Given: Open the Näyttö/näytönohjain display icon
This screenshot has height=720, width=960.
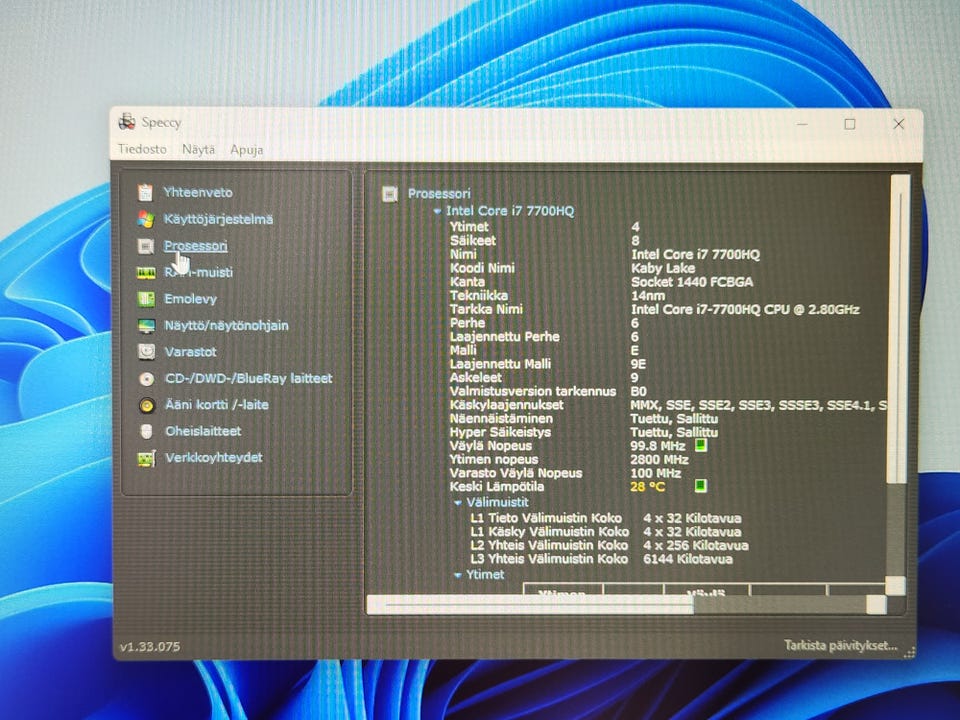Looking at the screenshot, I should (146, 326).
